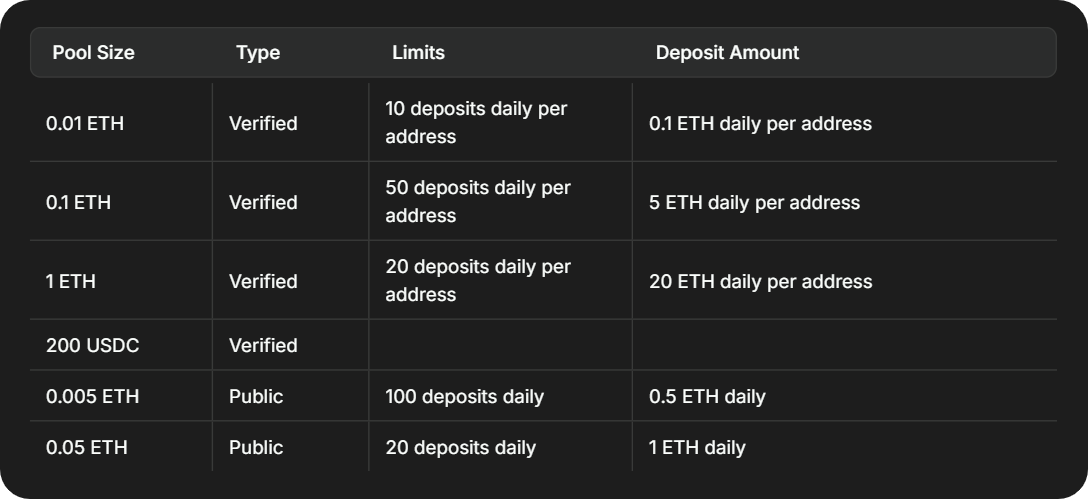Click the "10 deposits daily per address" limit
The width and height of the screenshot is (1088, 499).
coord(476,122)
